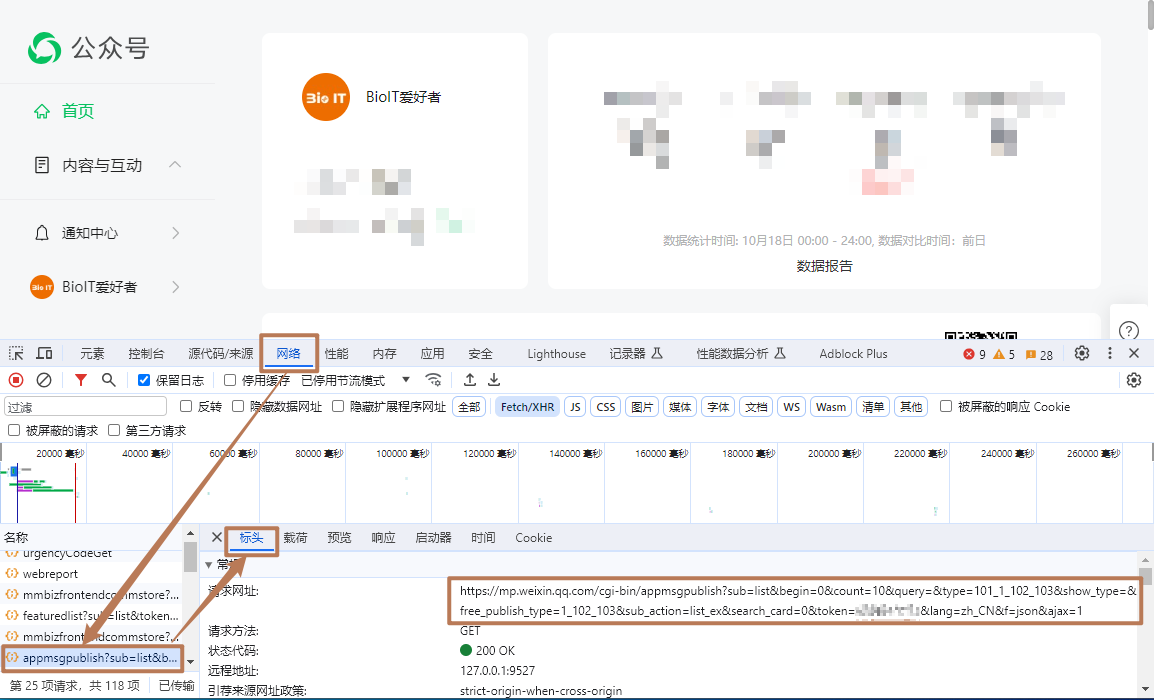Viewport: 1154px width, 700px height.
Task: Open Lighthouse DevTools tab
Action: [556, 353]
